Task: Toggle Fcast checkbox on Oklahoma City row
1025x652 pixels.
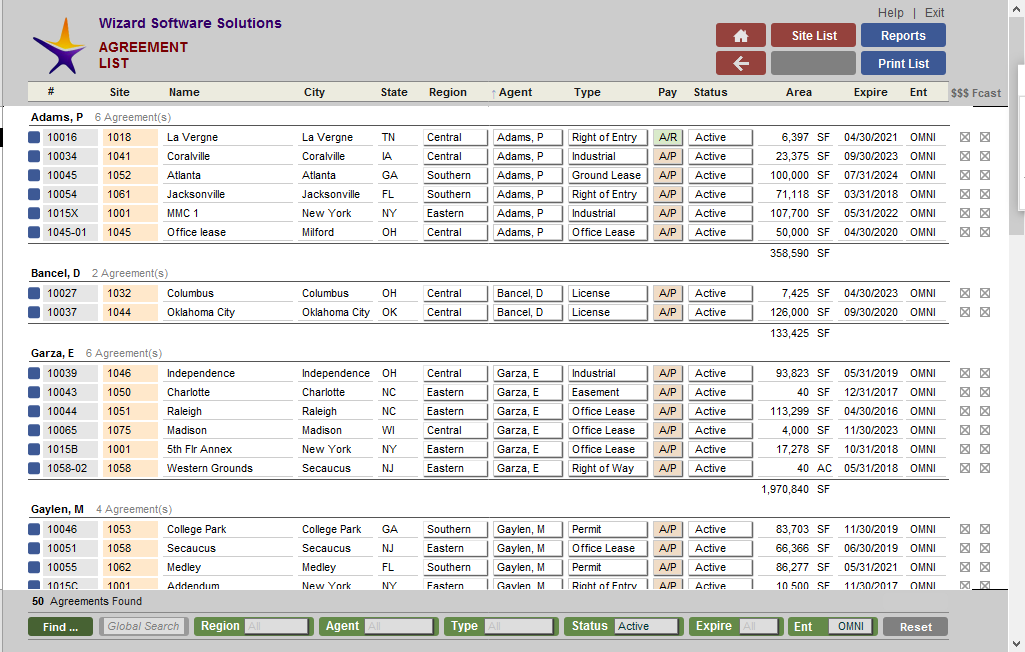Action: tap(985, 313)
